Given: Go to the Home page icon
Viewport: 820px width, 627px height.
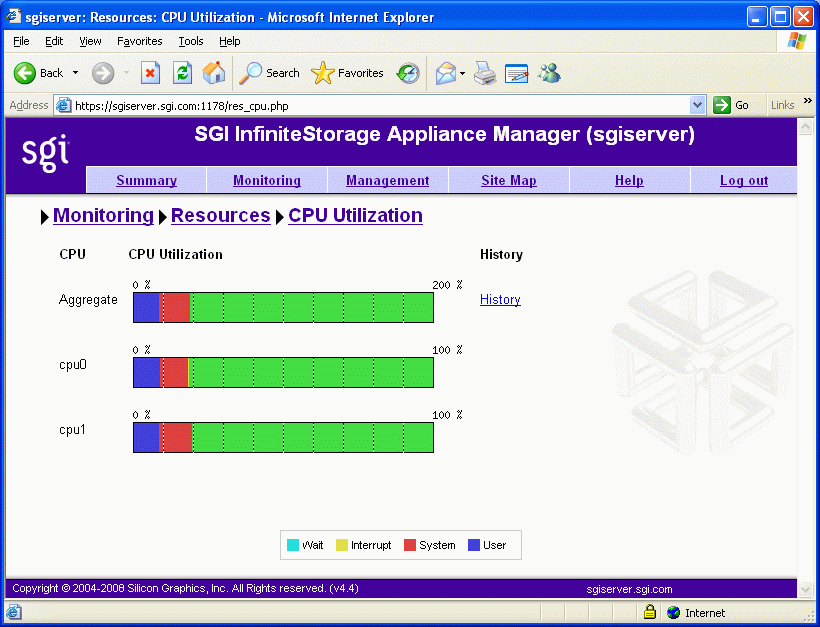Looking at the screenshot, I should click(213, 73).
